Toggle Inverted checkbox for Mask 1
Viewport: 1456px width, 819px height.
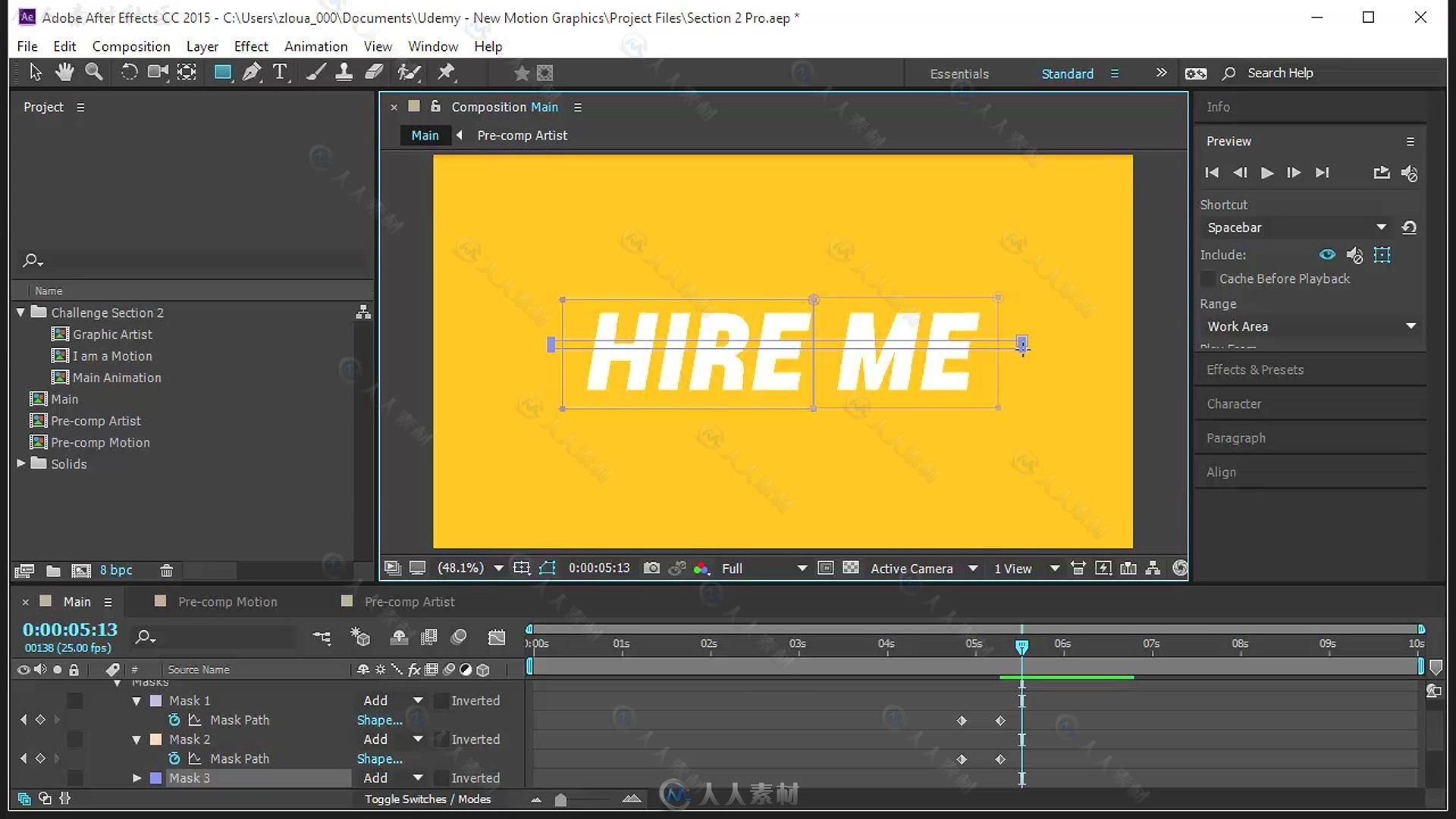(440, 701)
